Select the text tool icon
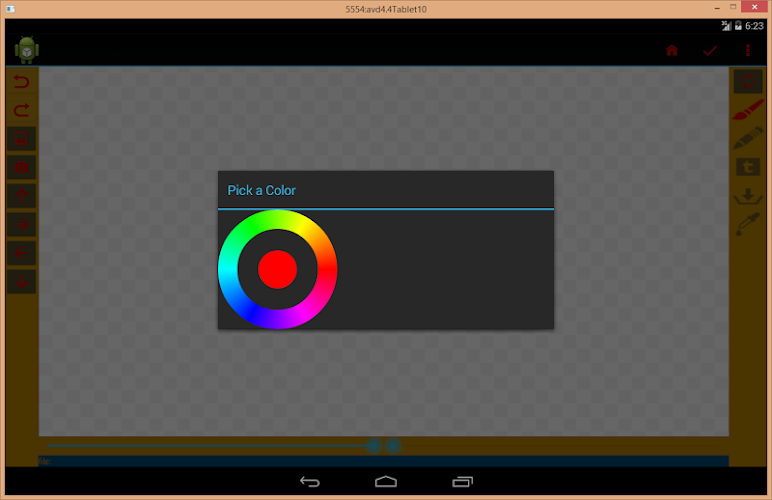 748,167
